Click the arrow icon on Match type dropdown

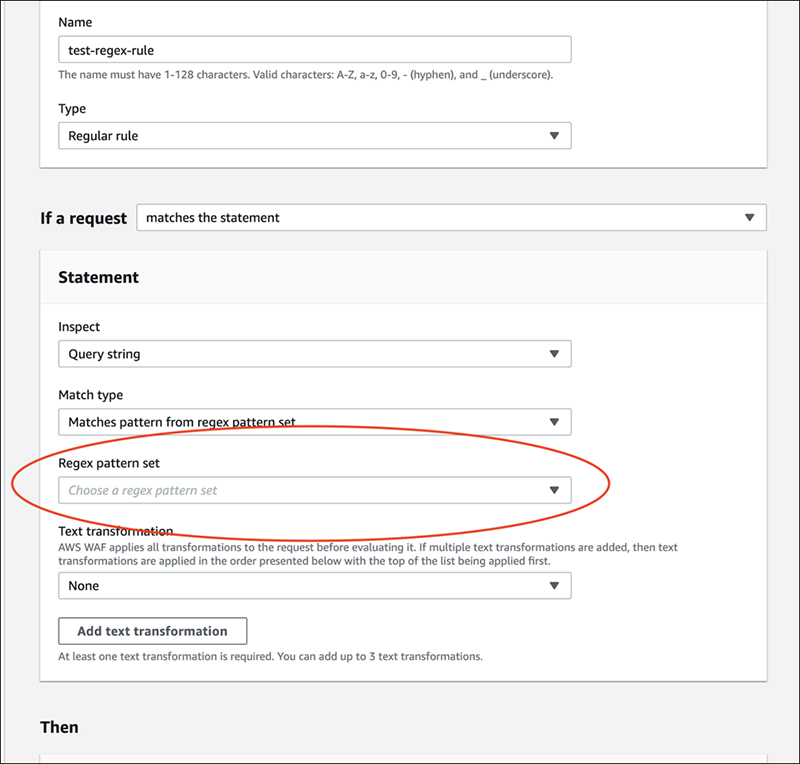point(554,422)
